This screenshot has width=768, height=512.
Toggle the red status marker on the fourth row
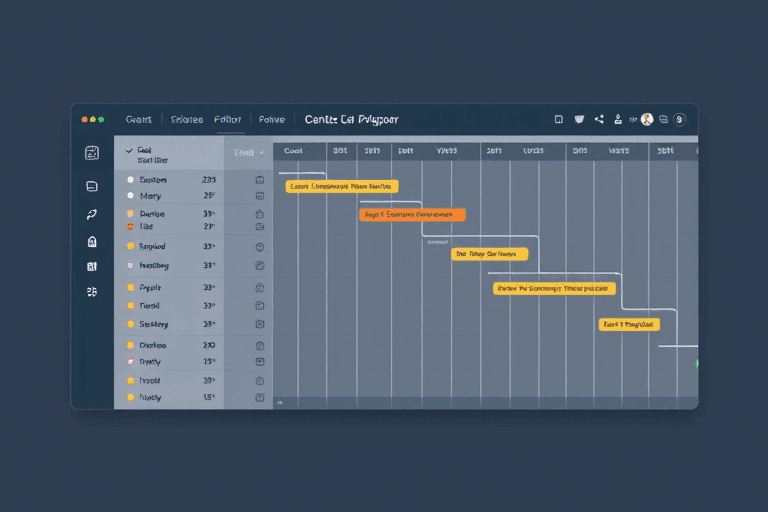[130, 227]
